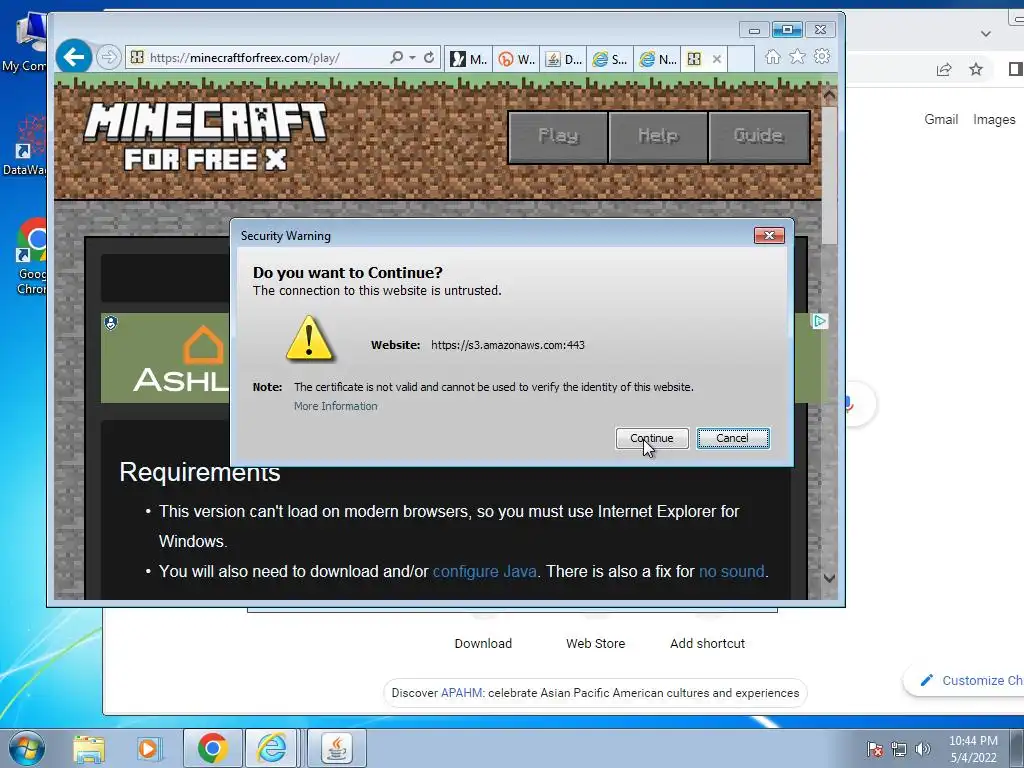The width and height of the screenshot is (1024, 768).
Task: Click the Guide button on Minecraft site
Action: click(x=759, y=136)
